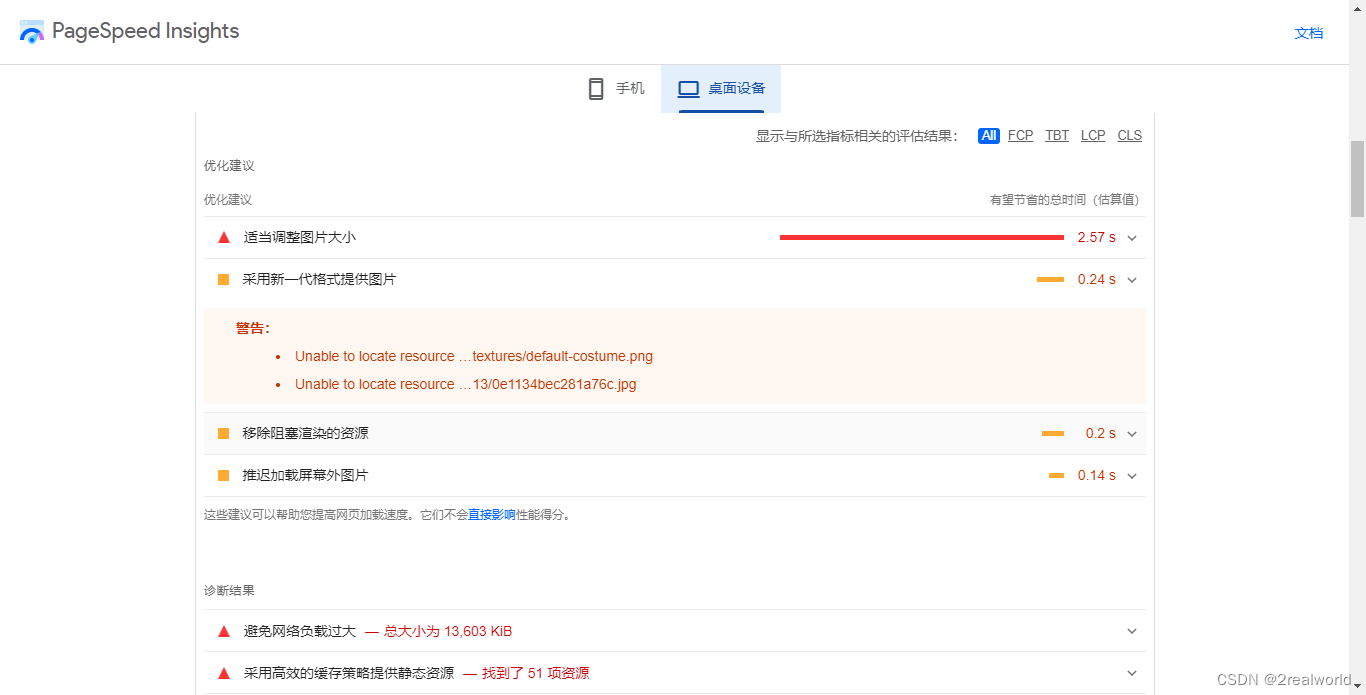The image size is (1366, 695).
Task: Enable the CLS metric filter
Action: (x=1129, y=135)
